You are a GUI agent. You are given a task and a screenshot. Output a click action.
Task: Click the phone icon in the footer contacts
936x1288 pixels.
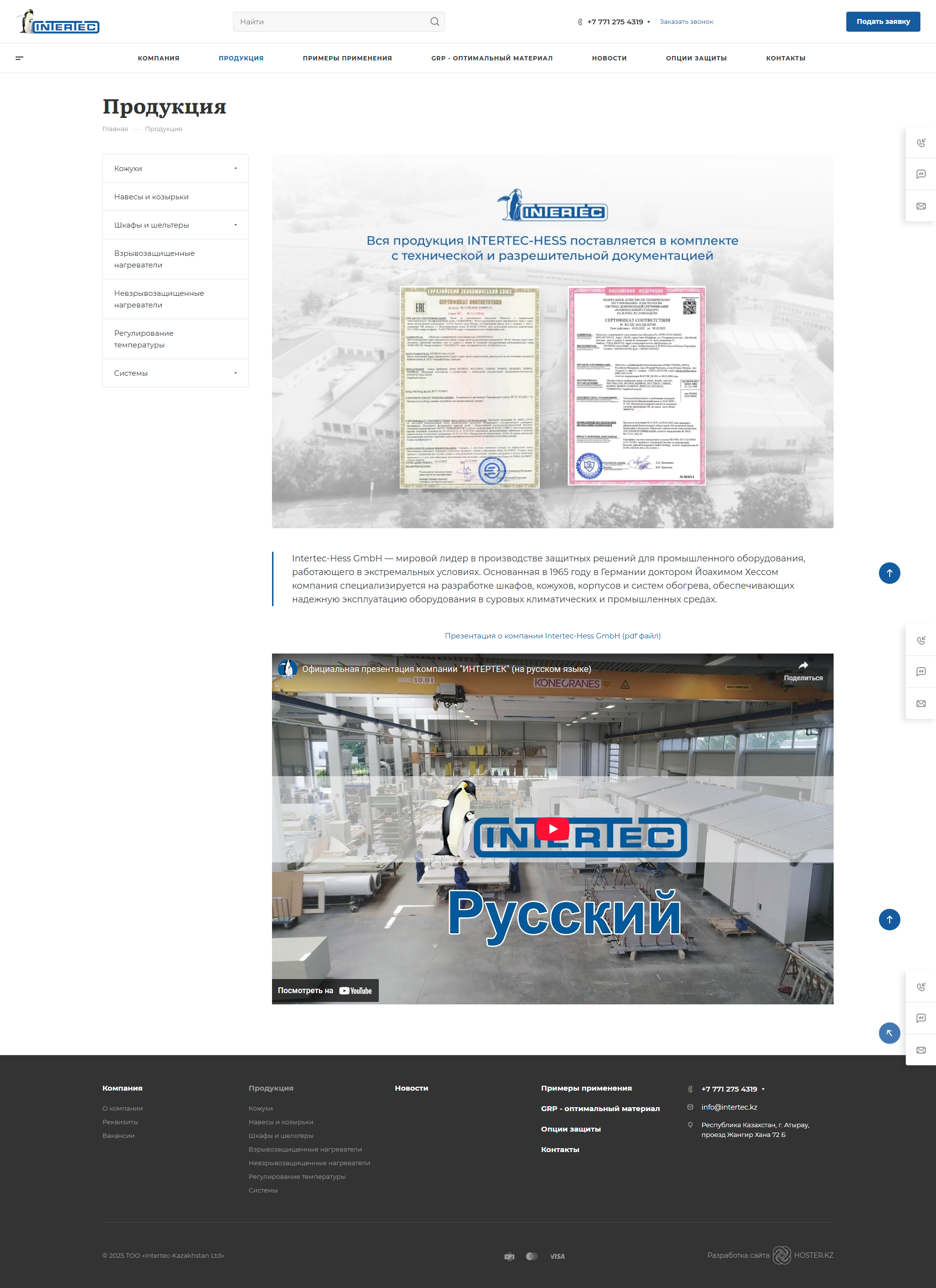click(x=690, y=1089)
